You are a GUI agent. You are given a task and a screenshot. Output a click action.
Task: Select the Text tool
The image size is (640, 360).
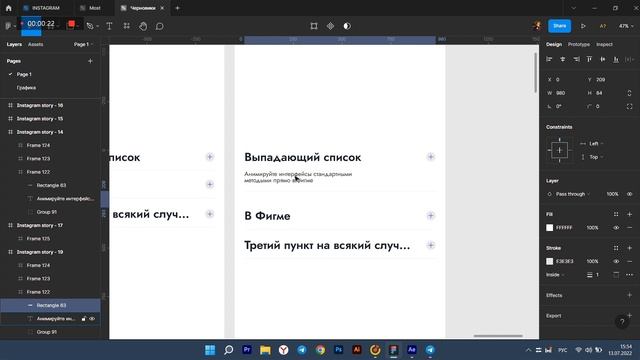pos(109,26)
